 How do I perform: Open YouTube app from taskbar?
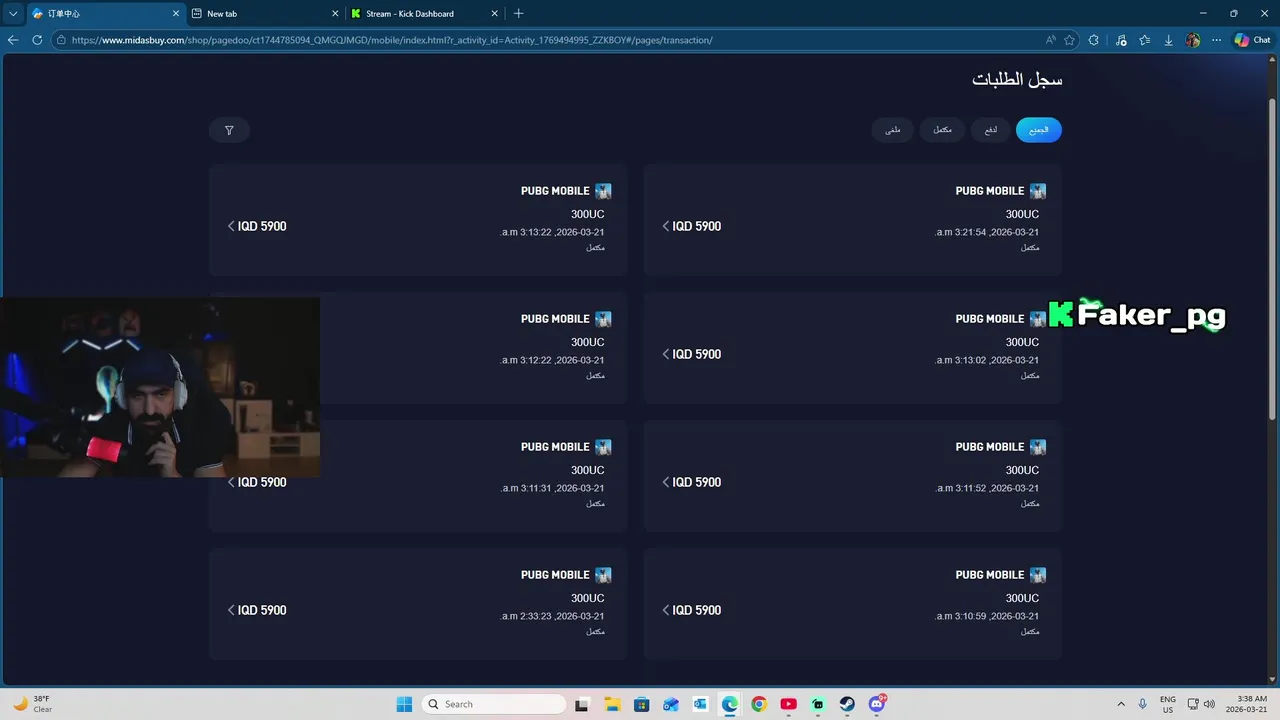tap(789, 704)
